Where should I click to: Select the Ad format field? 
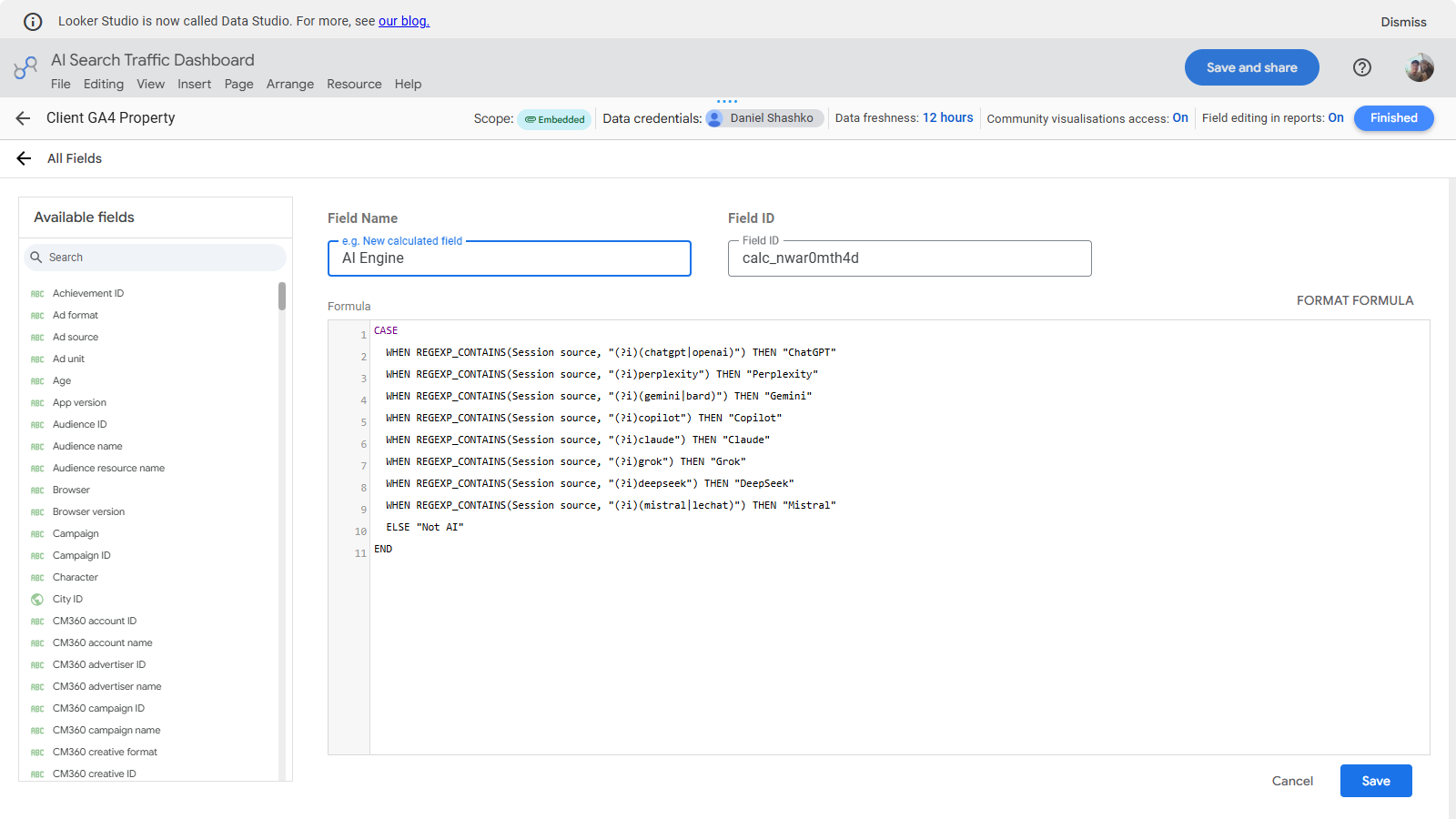point(76,316)
